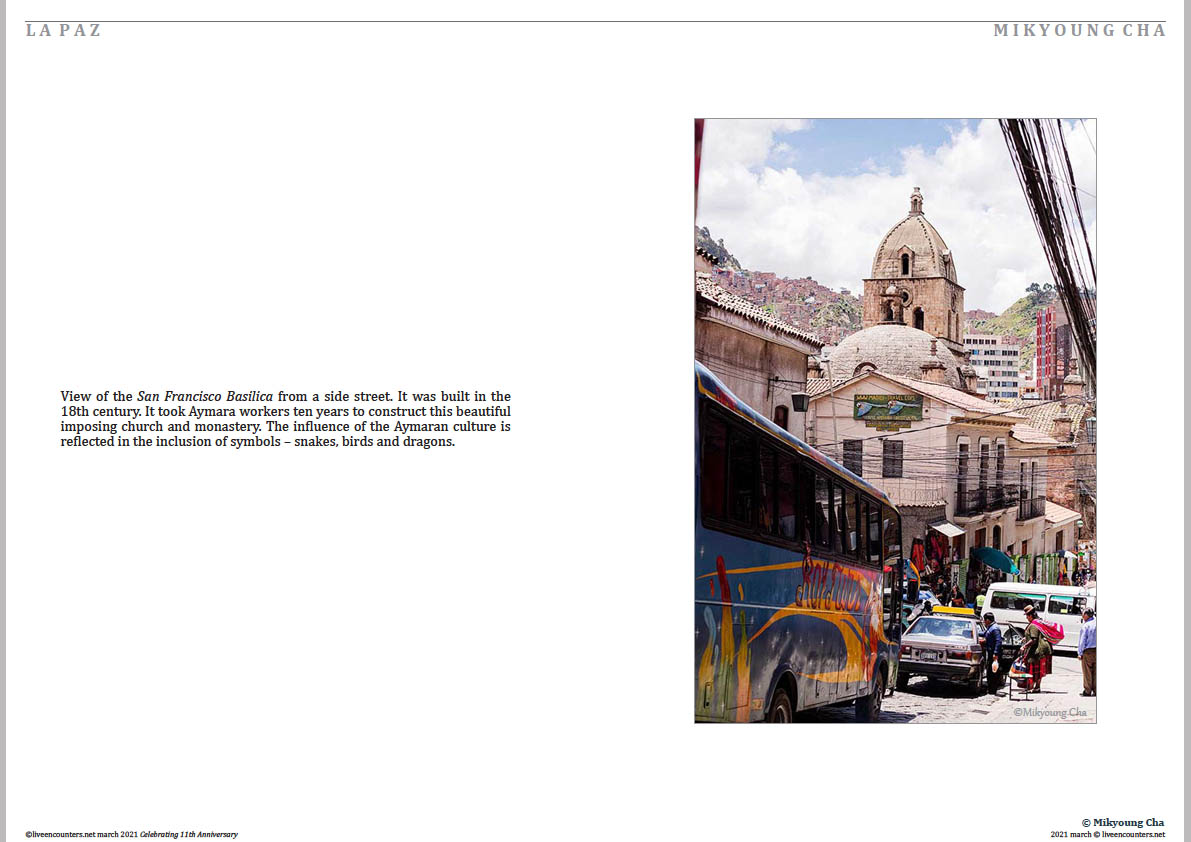
Task: Click the ©Mikyoung Cha photo watermark
Action: click(1049, 712)
